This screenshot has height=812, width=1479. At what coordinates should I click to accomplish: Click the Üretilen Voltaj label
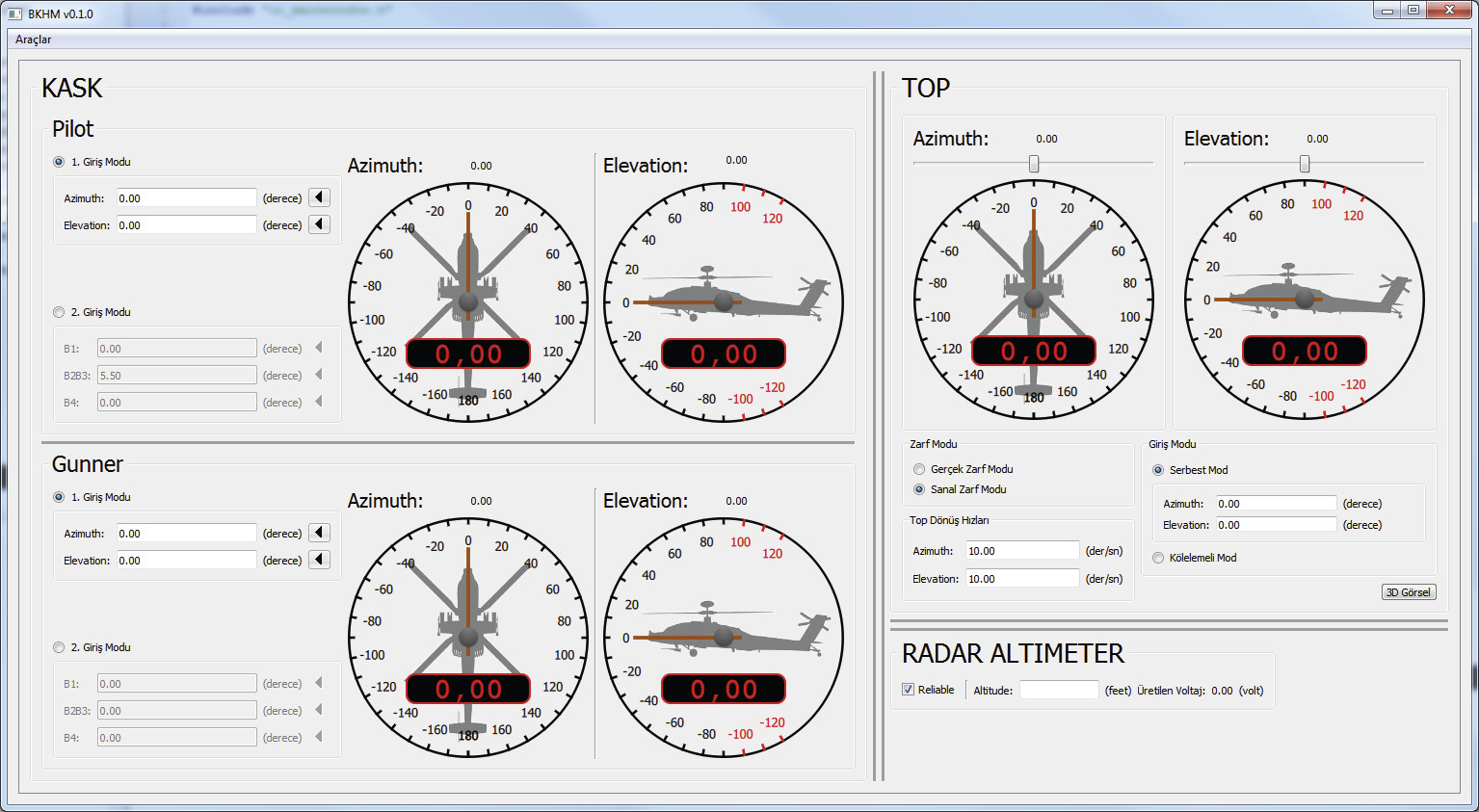pyautogui.click(x=1171, y=691)
